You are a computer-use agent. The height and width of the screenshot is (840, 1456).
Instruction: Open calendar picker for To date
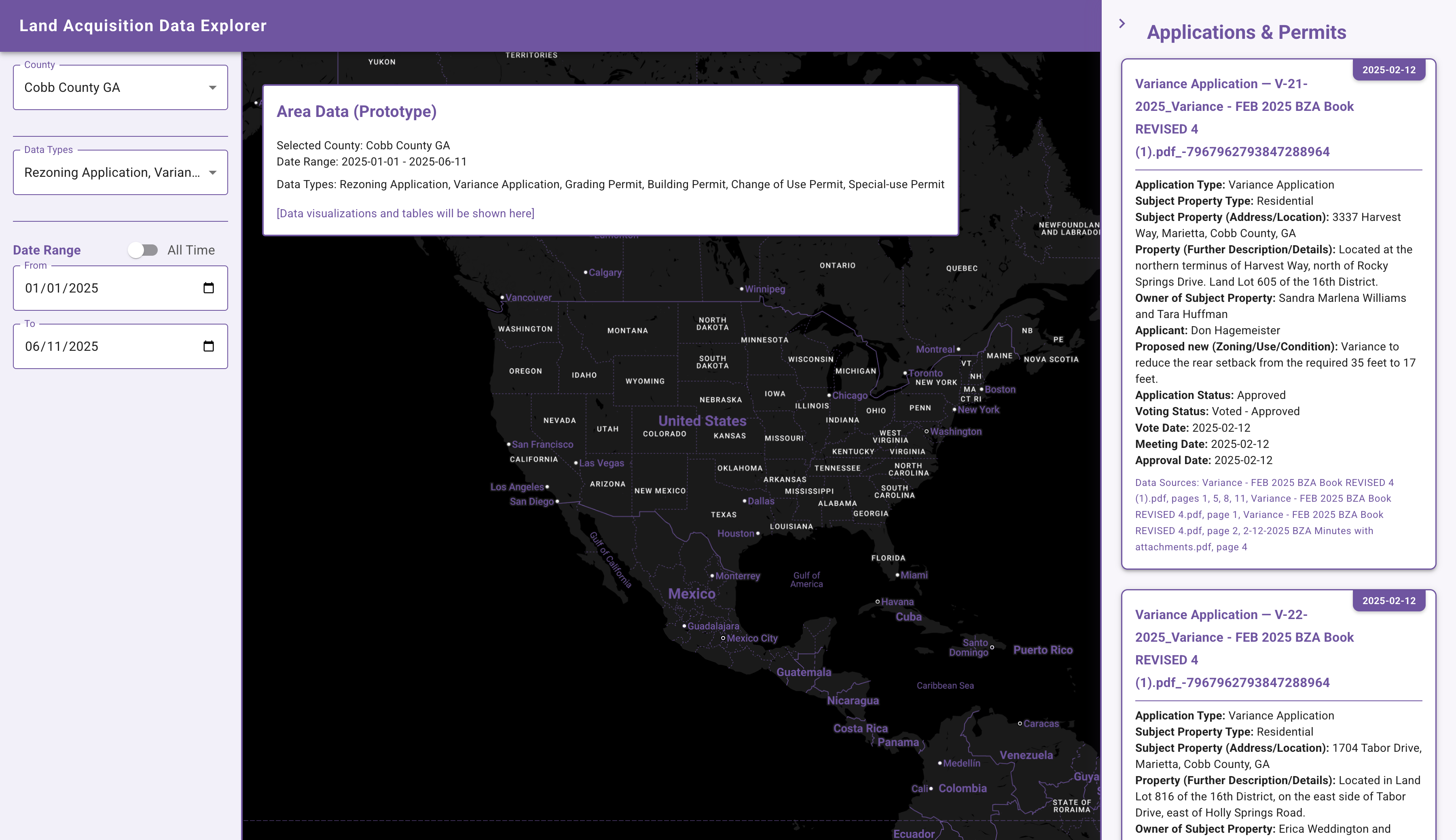point(209,346)
